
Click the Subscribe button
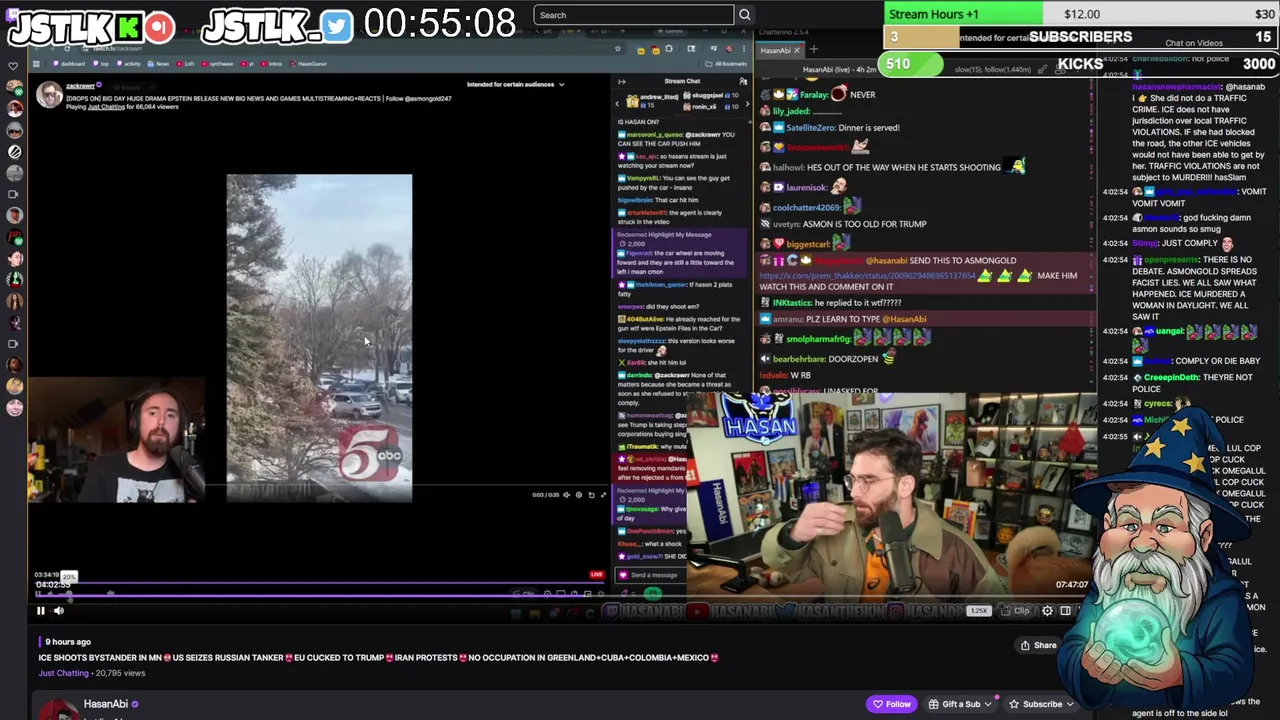click(1036, 704)
